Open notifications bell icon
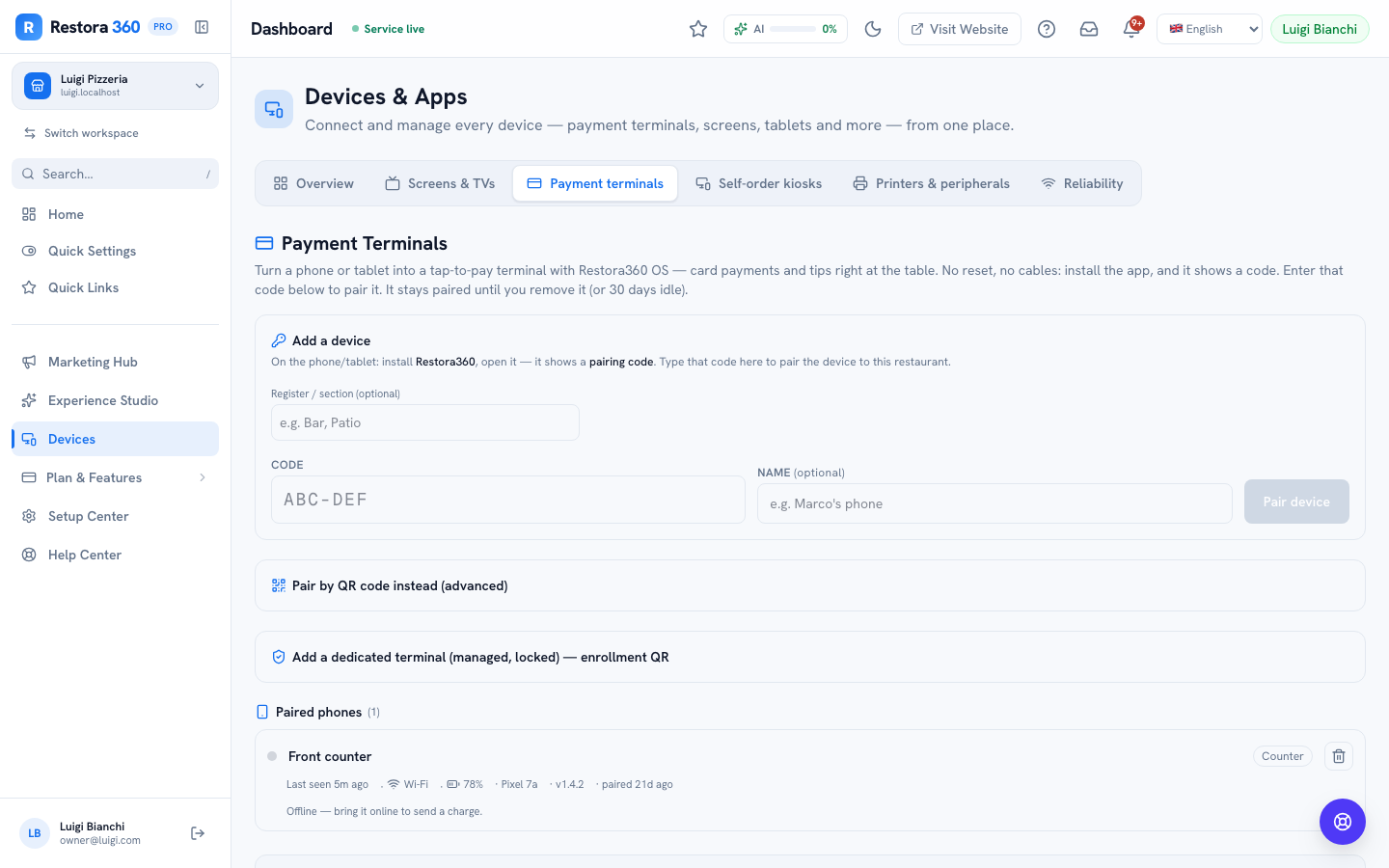This screenshot has width=1389, height=868. [1131, 29]
